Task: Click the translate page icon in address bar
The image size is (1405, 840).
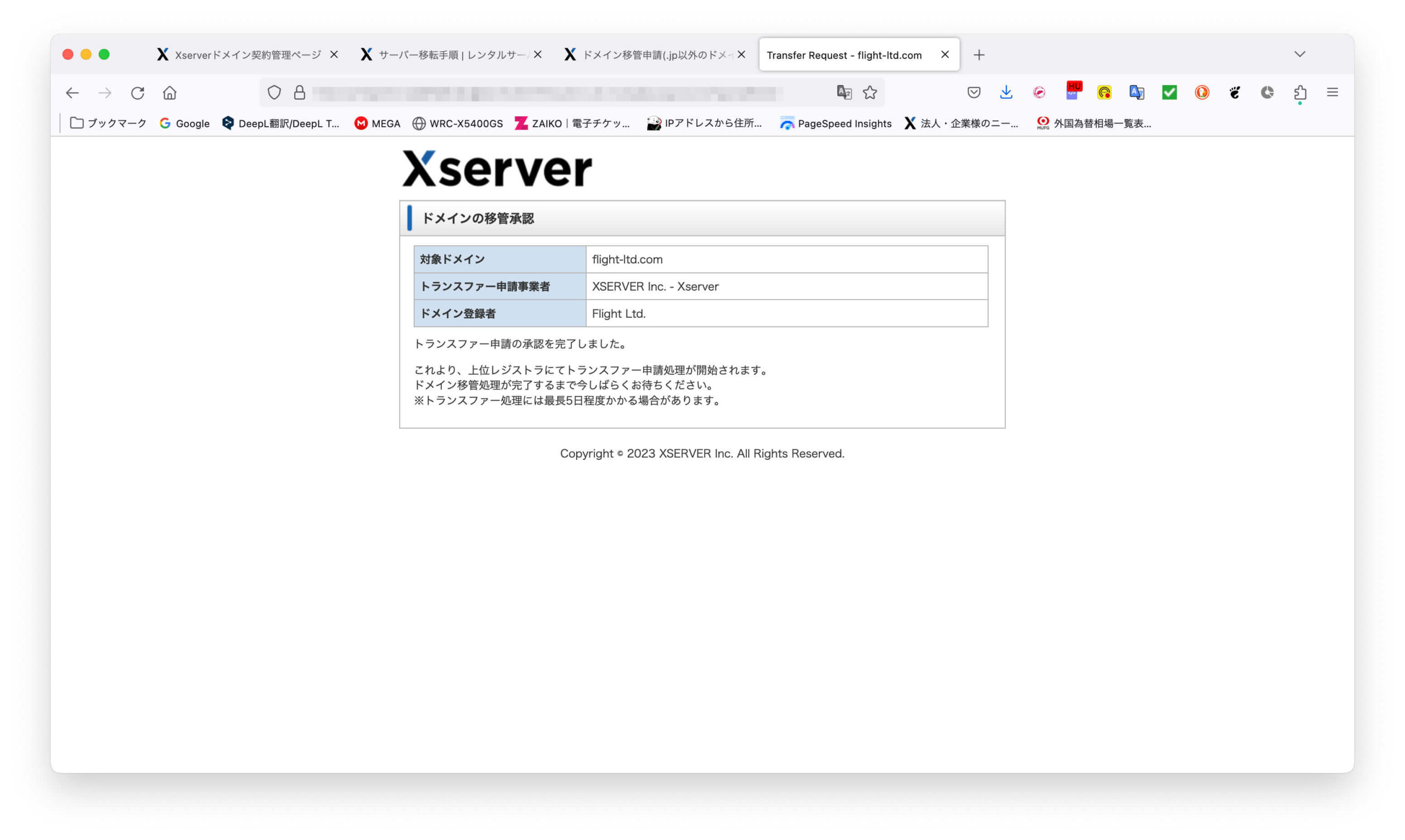Action: (x=844, y=92)
